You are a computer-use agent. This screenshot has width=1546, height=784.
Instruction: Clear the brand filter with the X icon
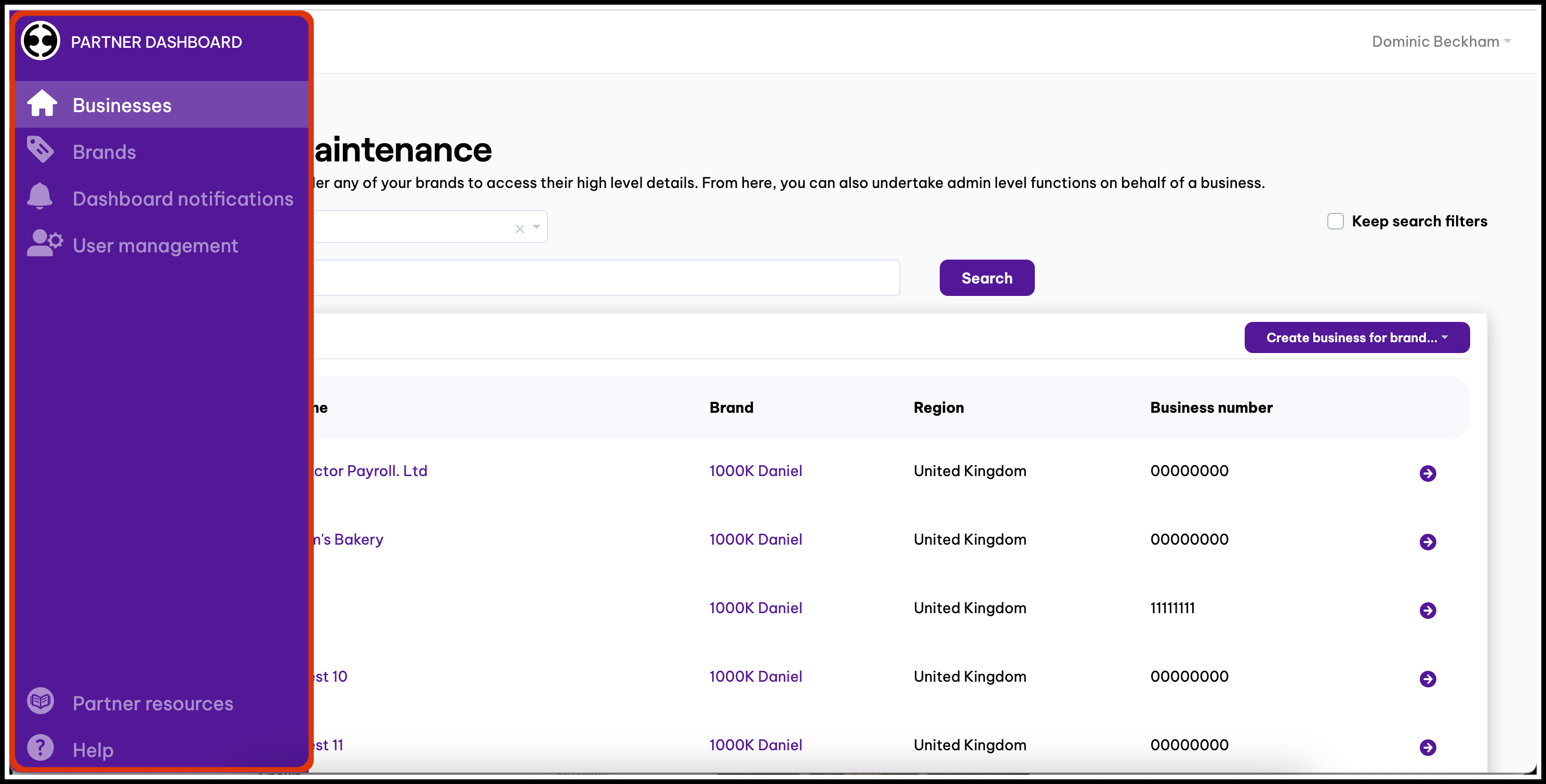pos(519,228)
